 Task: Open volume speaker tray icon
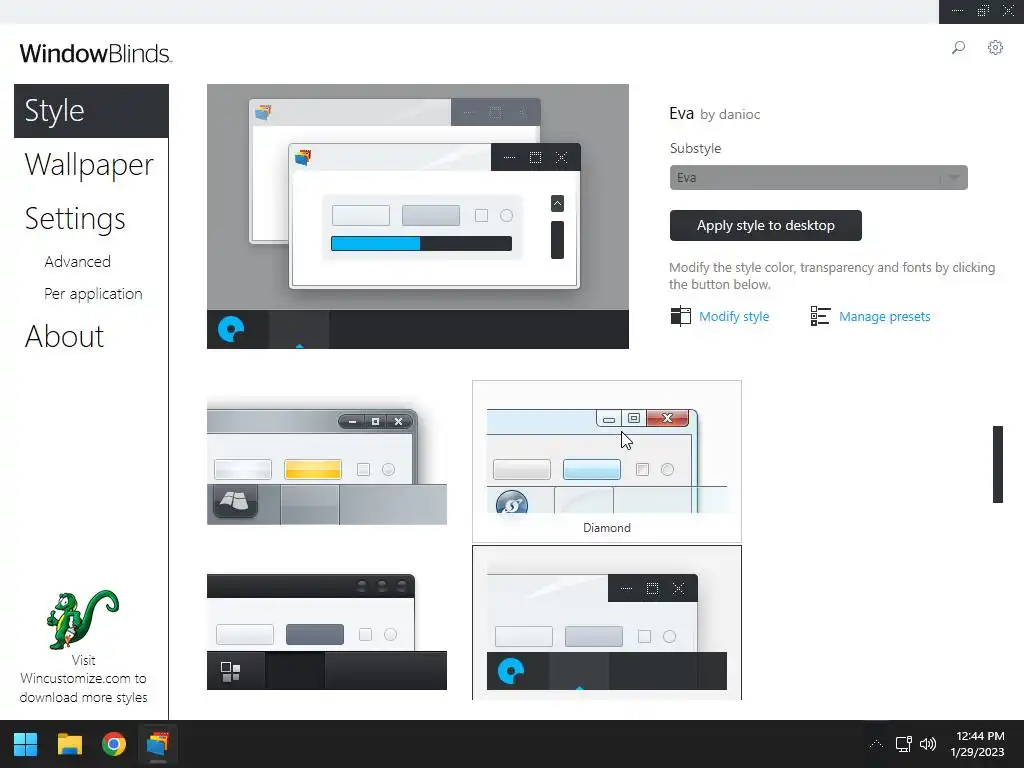click(x=928, y=744)
